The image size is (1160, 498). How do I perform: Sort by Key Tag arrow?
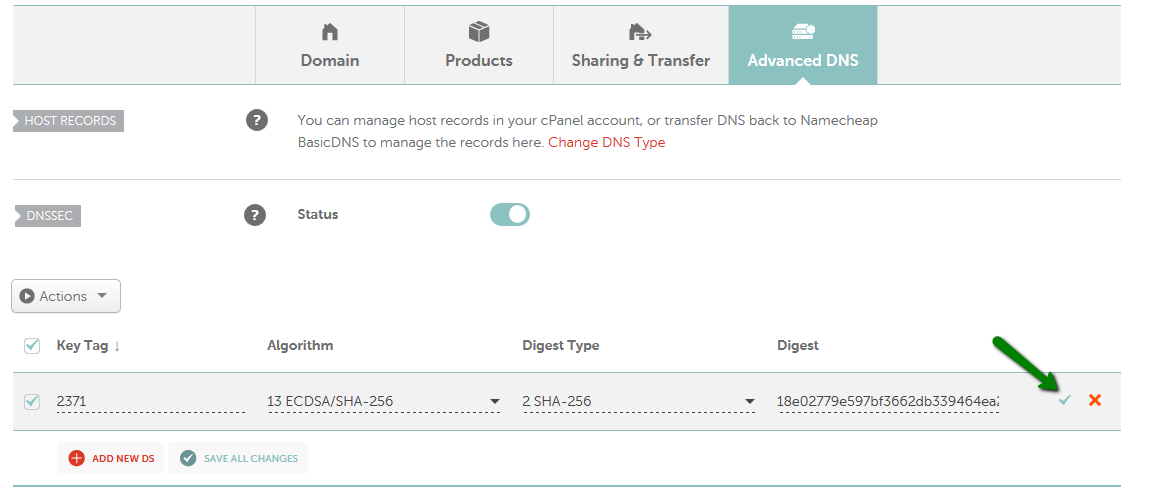[x=117, y=346]
